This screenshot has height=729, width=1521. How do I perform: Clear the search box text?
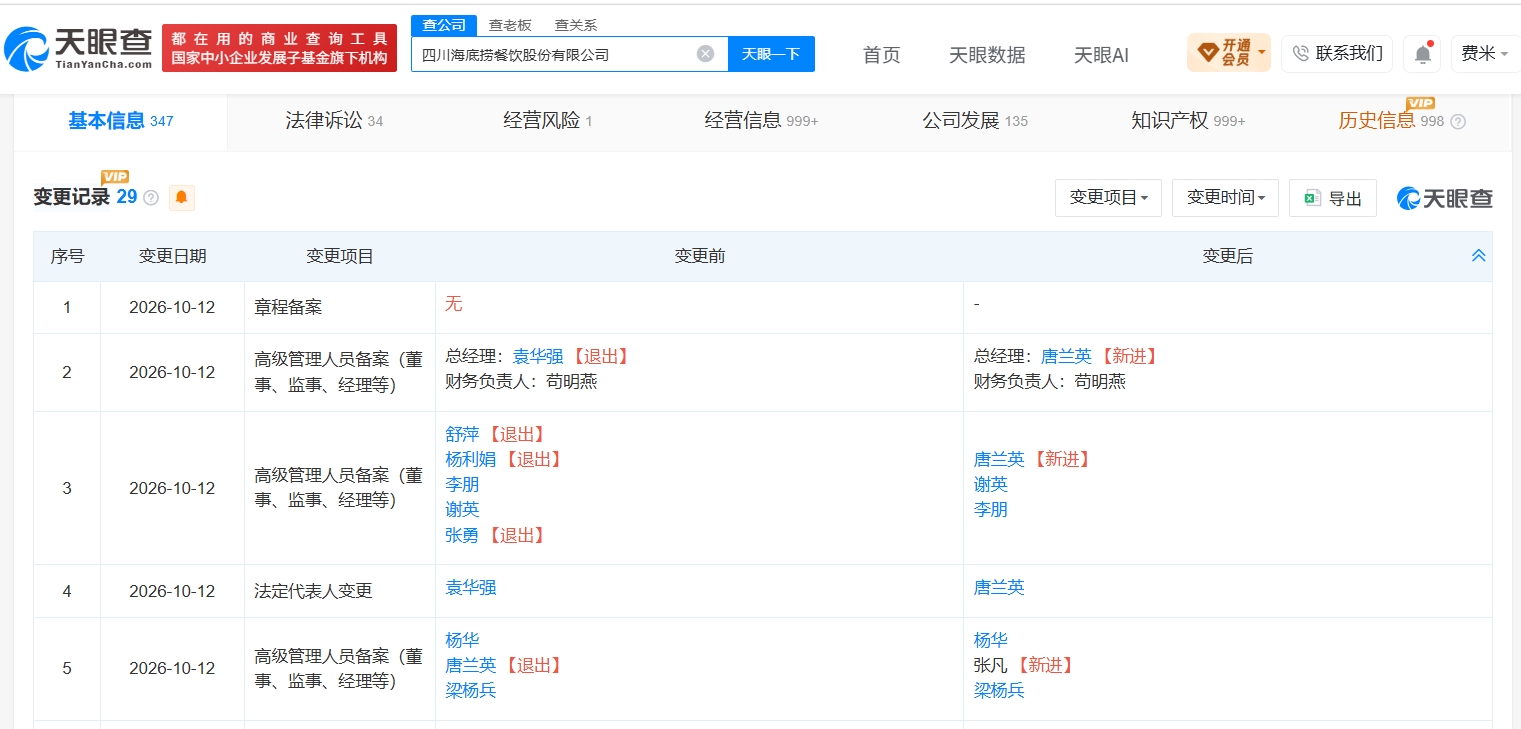coord(705,54)
